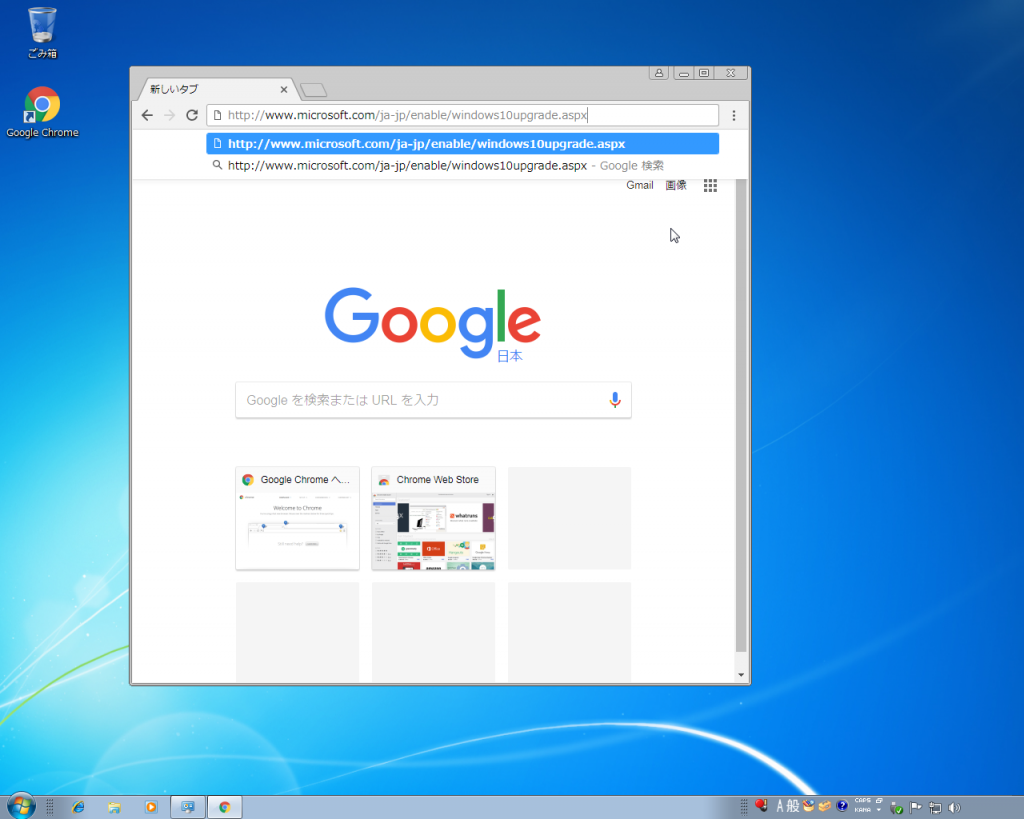Image resolution: width=1024 pixels, height=819 pixels.
Task: Open the Google apps grid
Action: [710, 185]
